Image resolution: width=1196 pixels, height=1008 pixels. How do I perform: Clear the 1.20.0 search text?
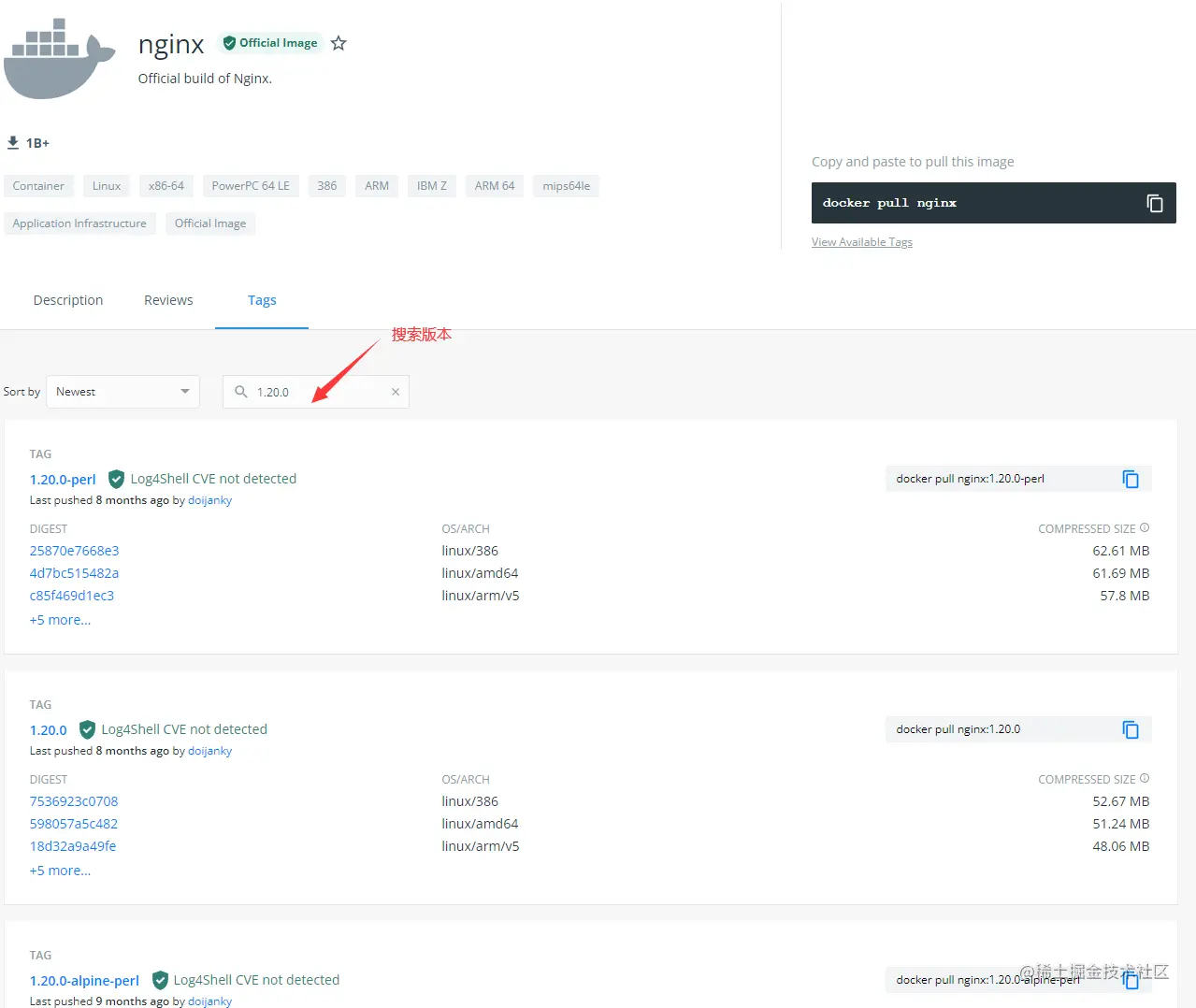click(396, 392)
